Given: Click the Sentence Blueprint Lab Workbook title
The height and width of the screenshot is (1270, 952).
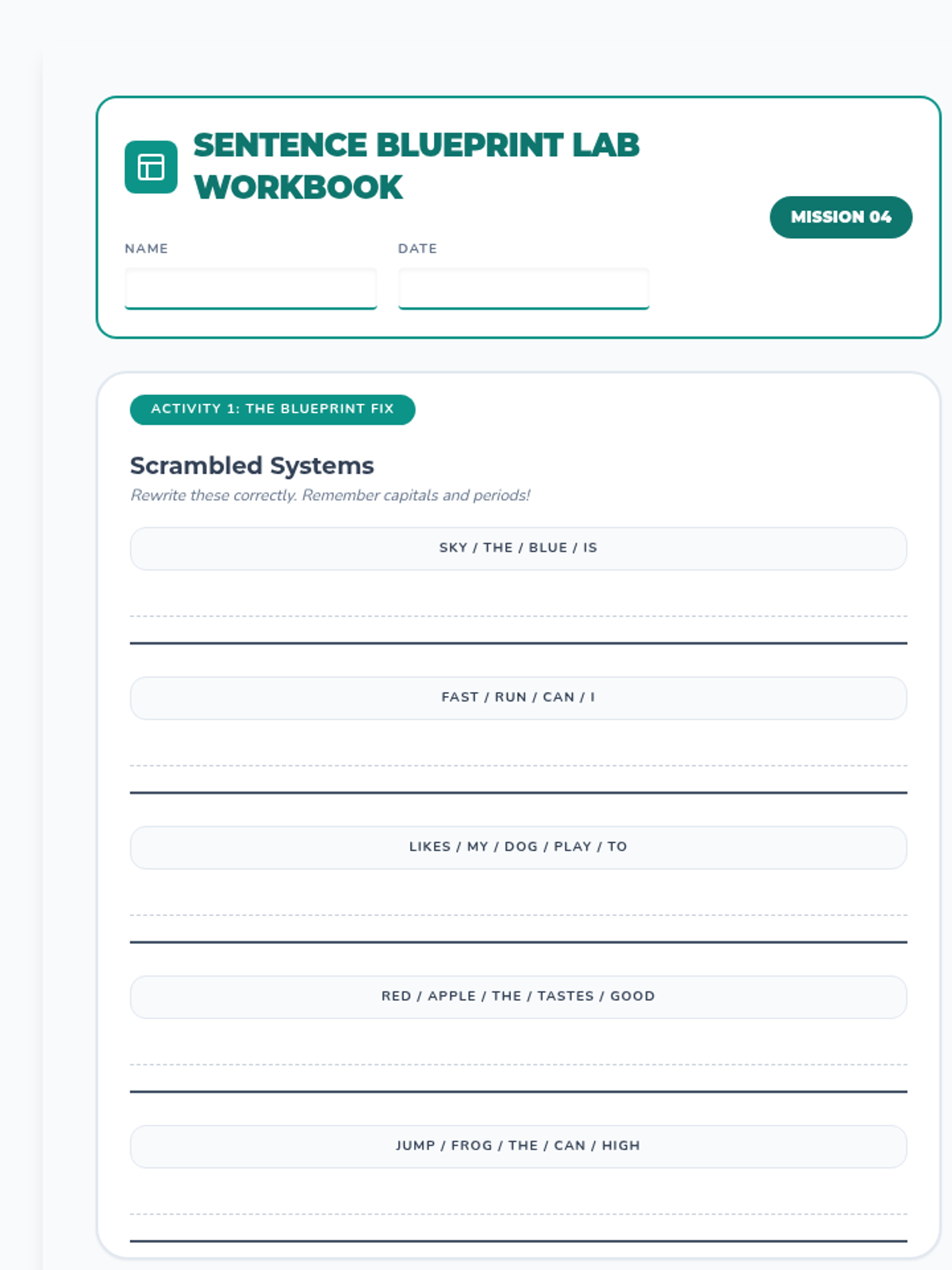Looking at the screenshot, I should click(416, 166).
